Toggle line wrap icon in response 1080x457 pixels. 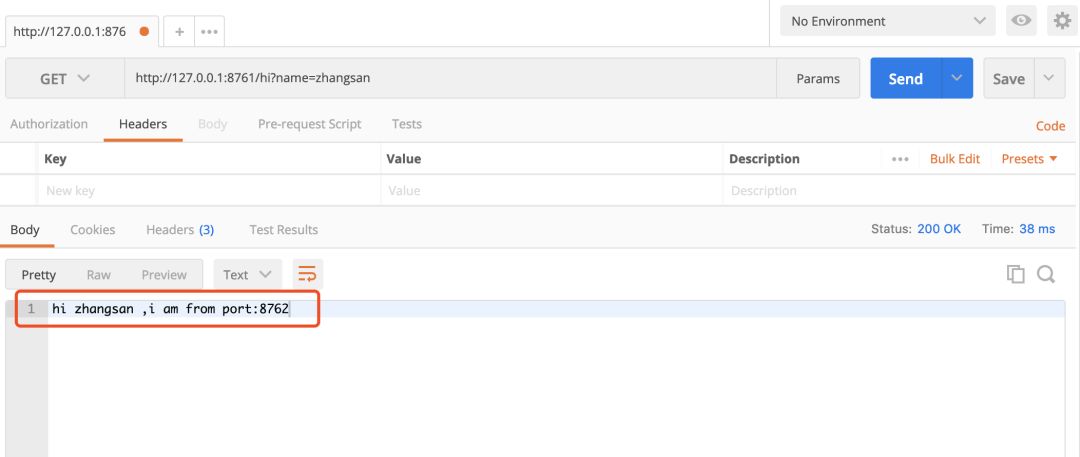(307, 274)
